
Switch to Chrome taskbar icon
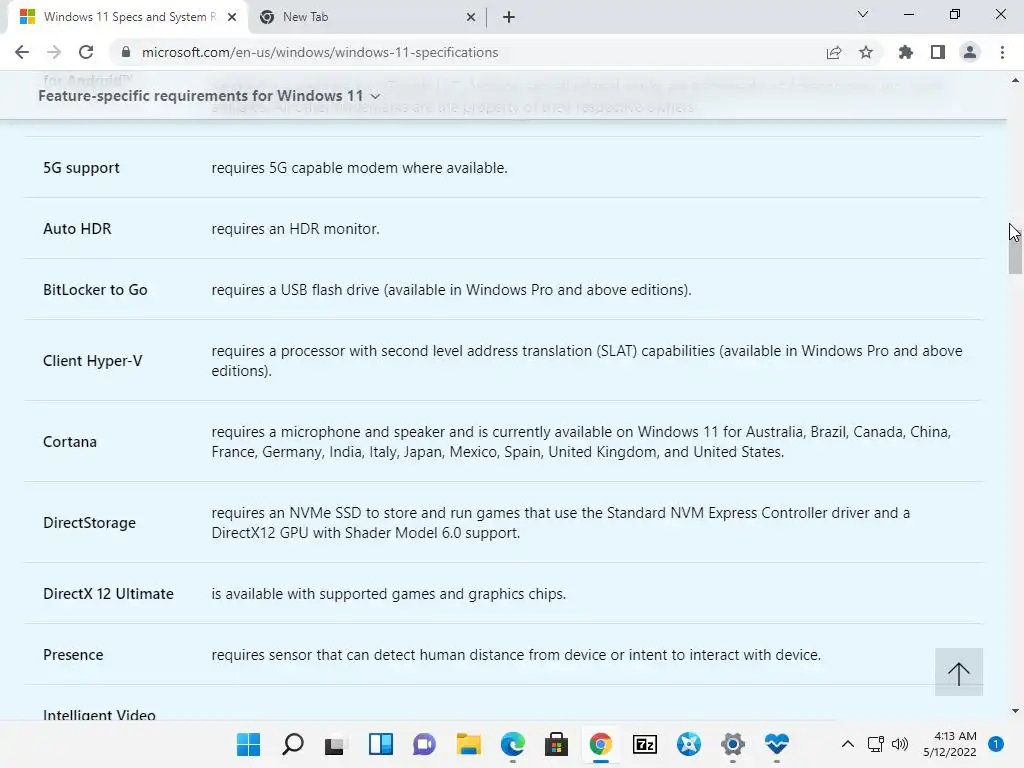click(600, 744)
